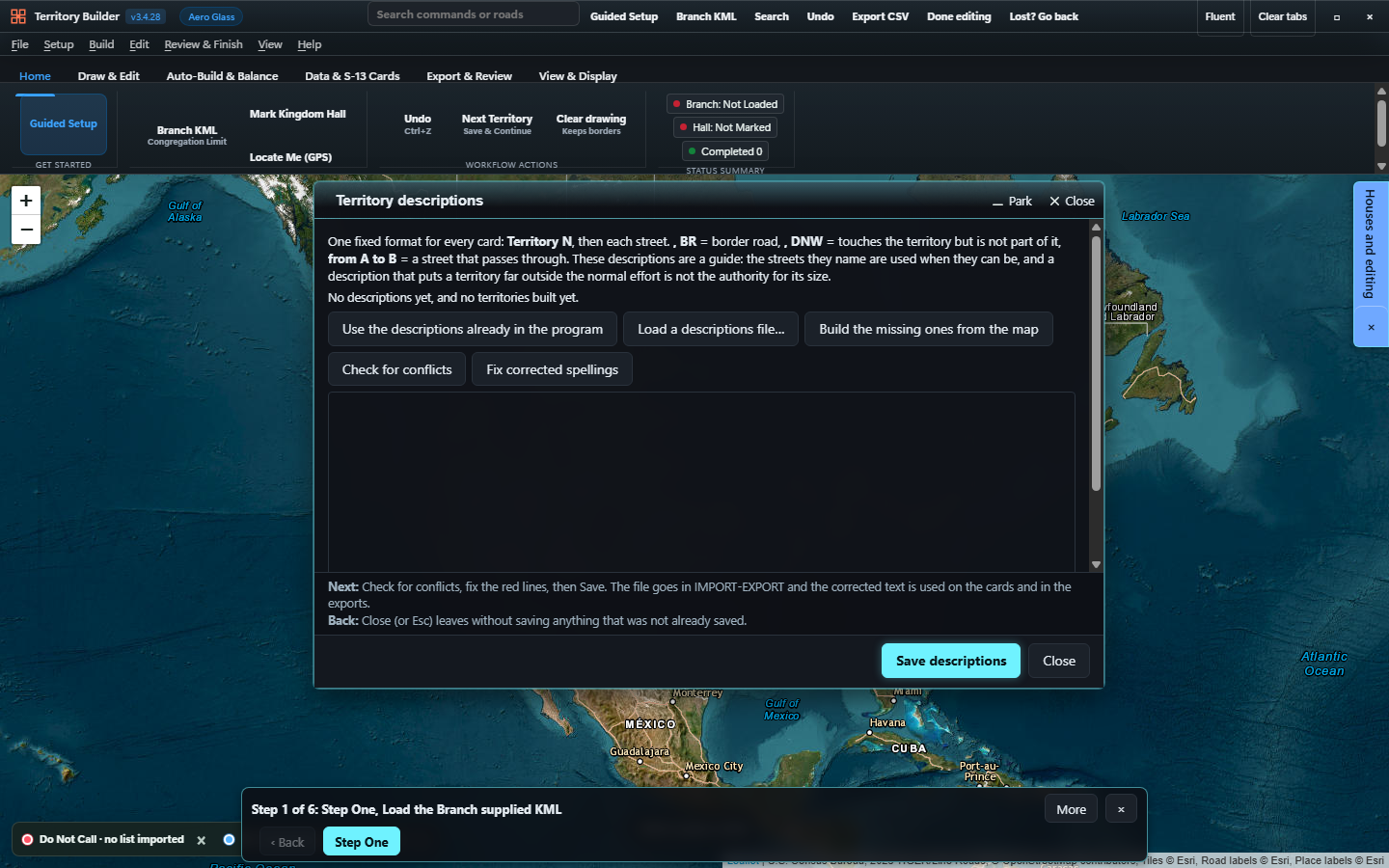The image size is (1389, 868).
Task: Use the descriptions already in the program
Action: click(x=473, y=329)
